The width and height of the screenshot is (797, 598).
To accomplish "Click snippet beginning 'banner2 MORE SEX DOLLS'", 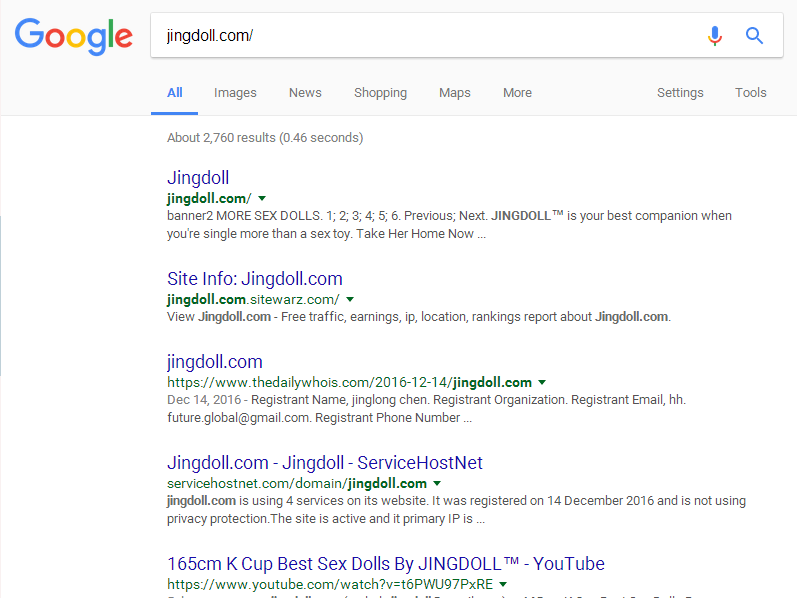I will [449, 225].
